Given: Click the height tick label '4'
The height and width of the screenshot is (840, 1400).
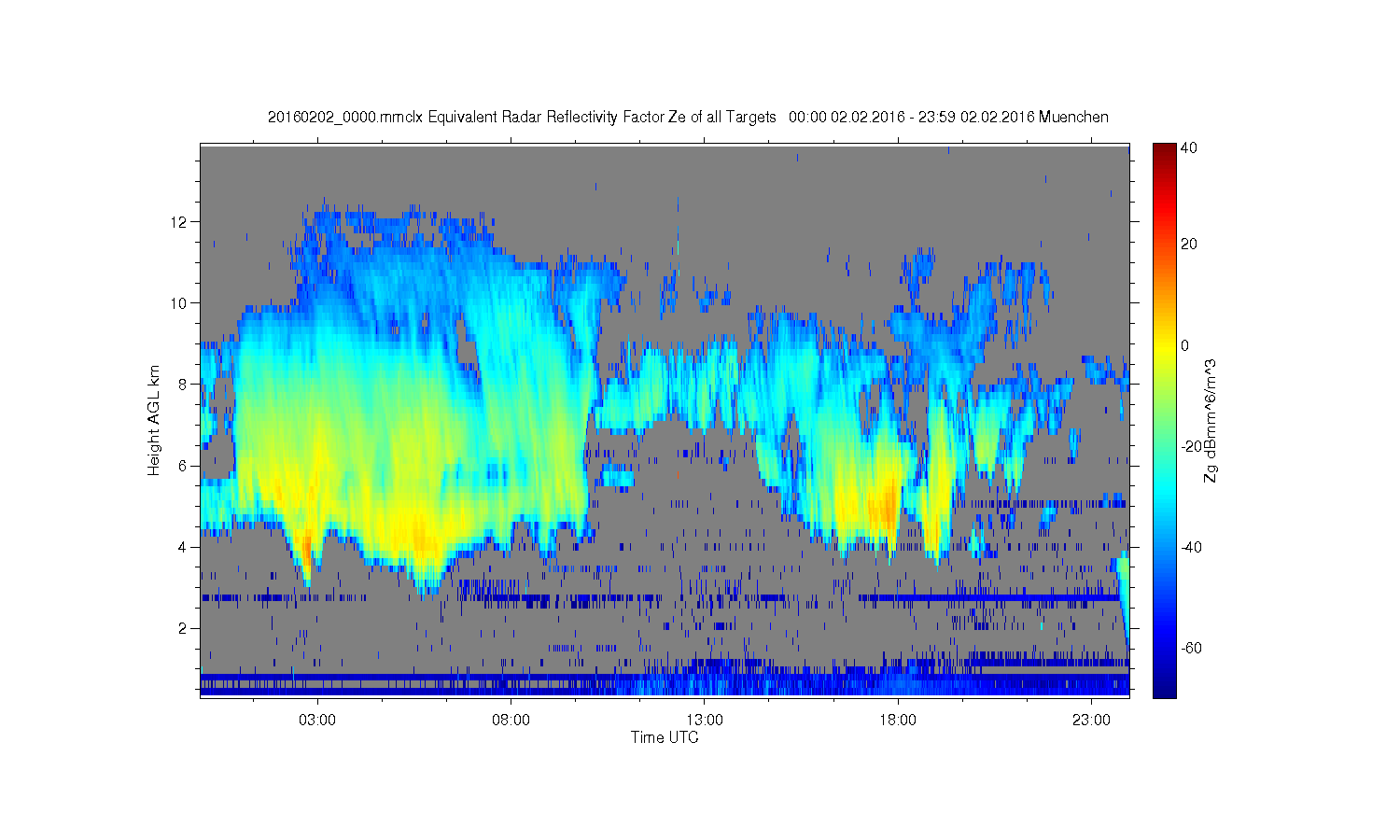Looking at the screenshot, I should click(184, 547).
